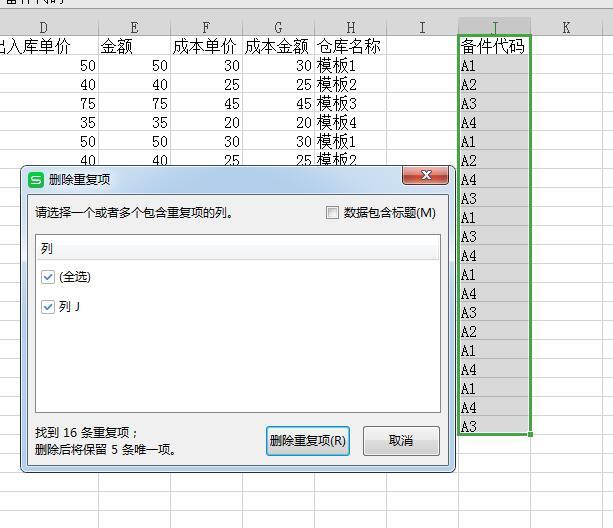Click the 删除重复项 dialog title text

[79, 180]
